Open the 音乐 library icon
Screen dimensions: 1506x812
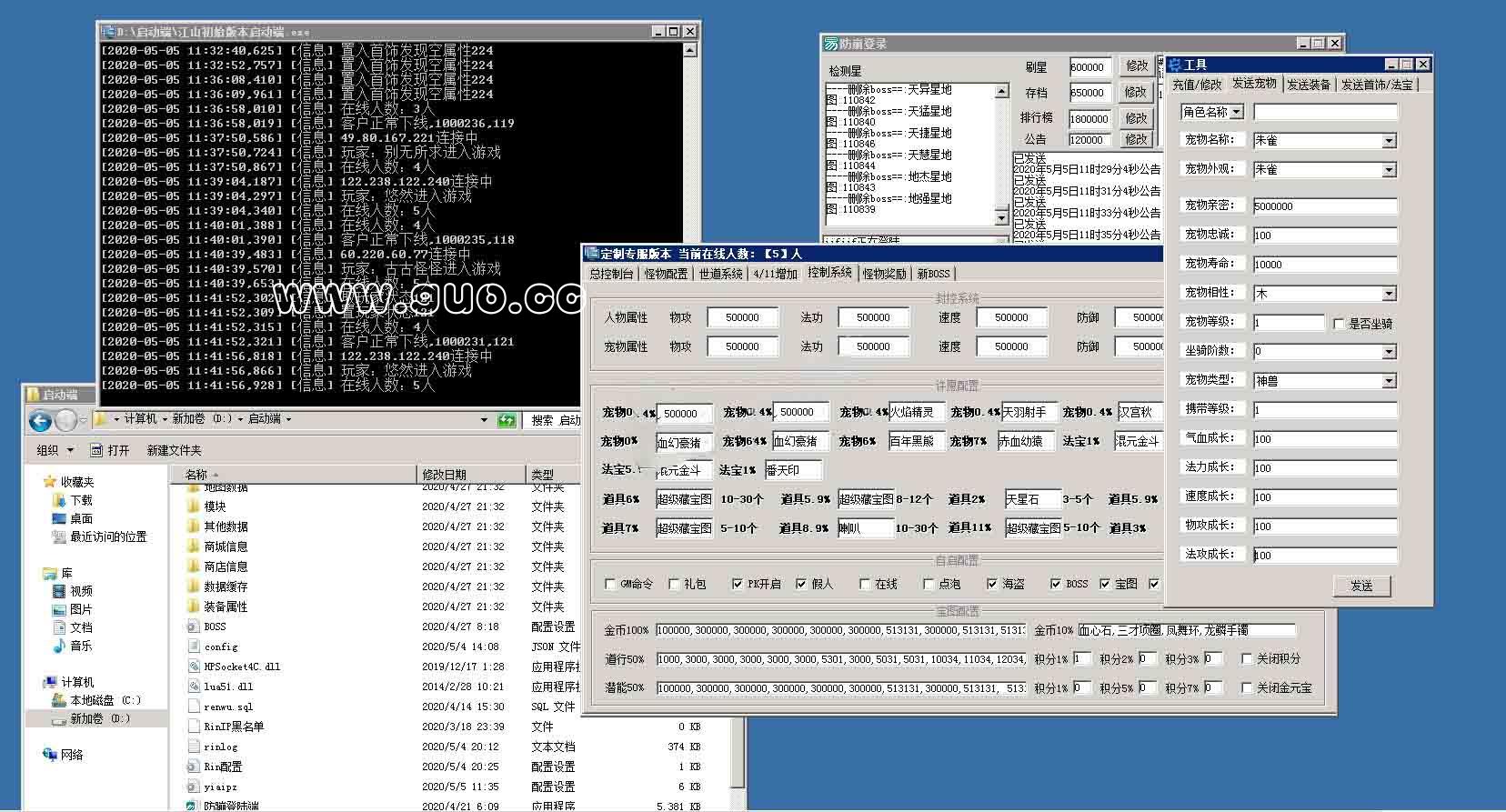point(60,646)
